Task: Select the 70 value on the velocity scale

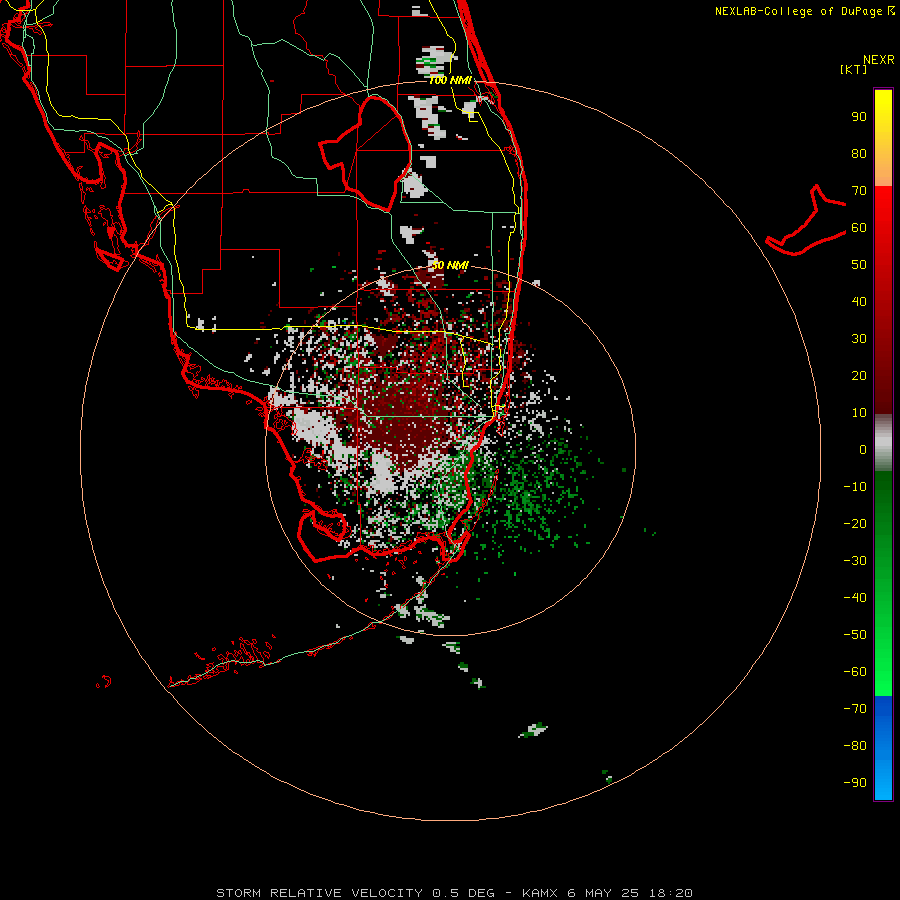Action: [x=859, y=191]
